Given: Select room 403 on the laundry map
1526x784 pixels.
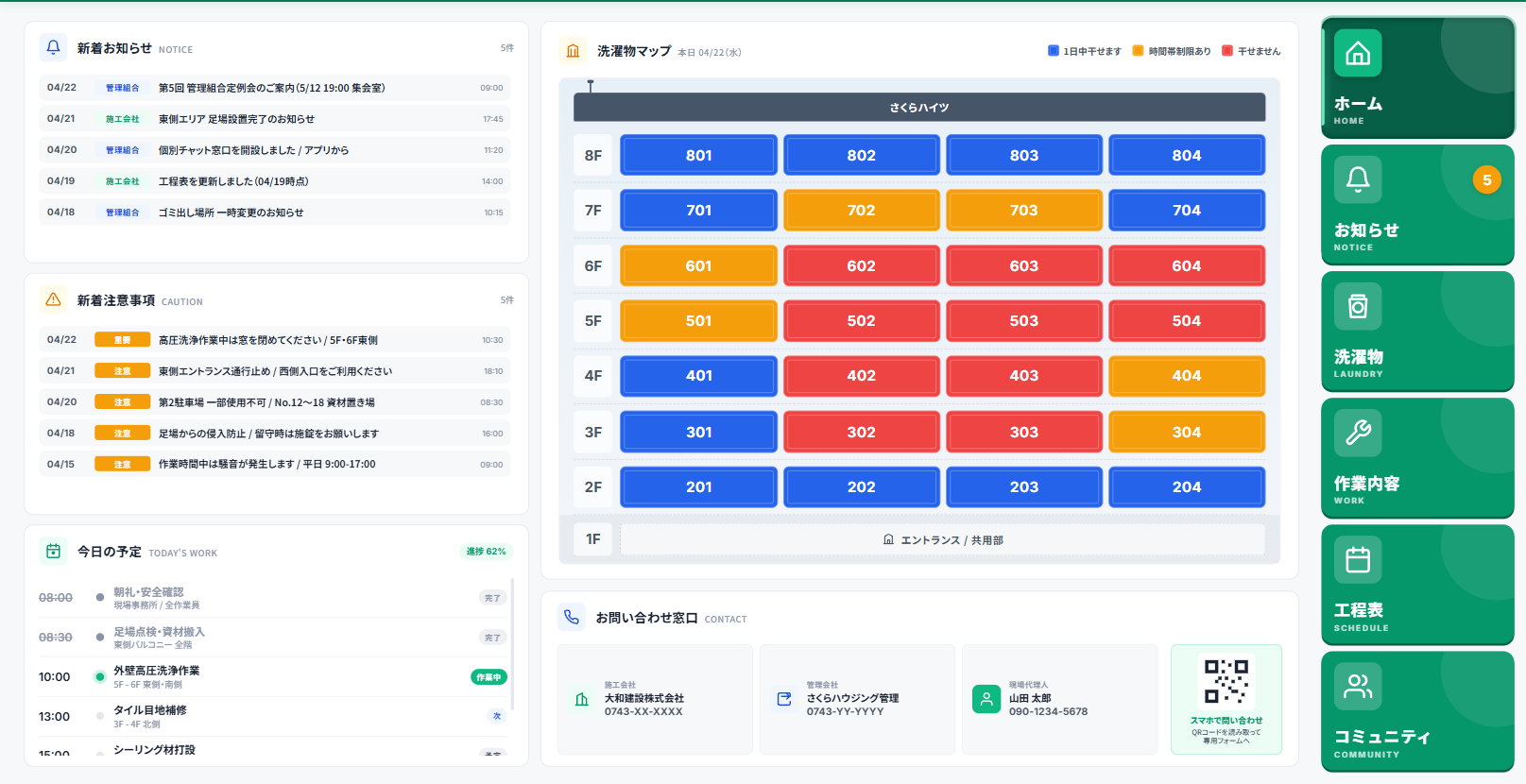Looking at the screenshot, I should coord(1024,375).
